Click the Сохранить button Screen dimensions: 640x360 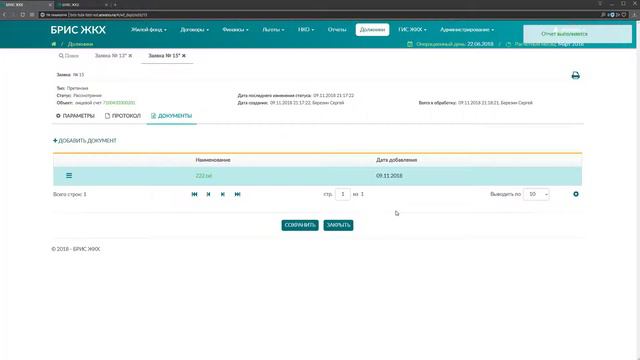(300, 225)
